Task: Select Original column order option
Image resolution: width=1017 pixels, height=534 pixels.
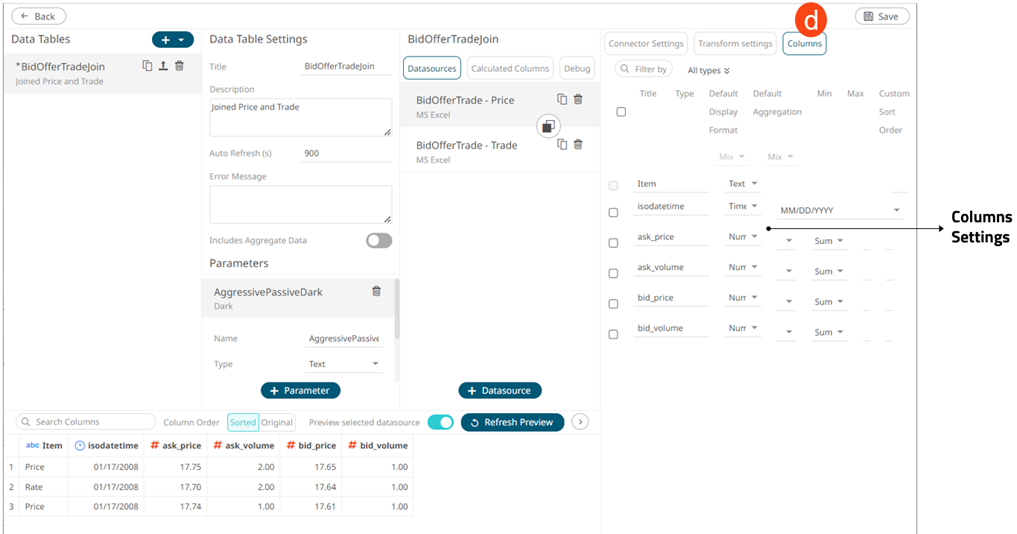Action: [277, 422]
